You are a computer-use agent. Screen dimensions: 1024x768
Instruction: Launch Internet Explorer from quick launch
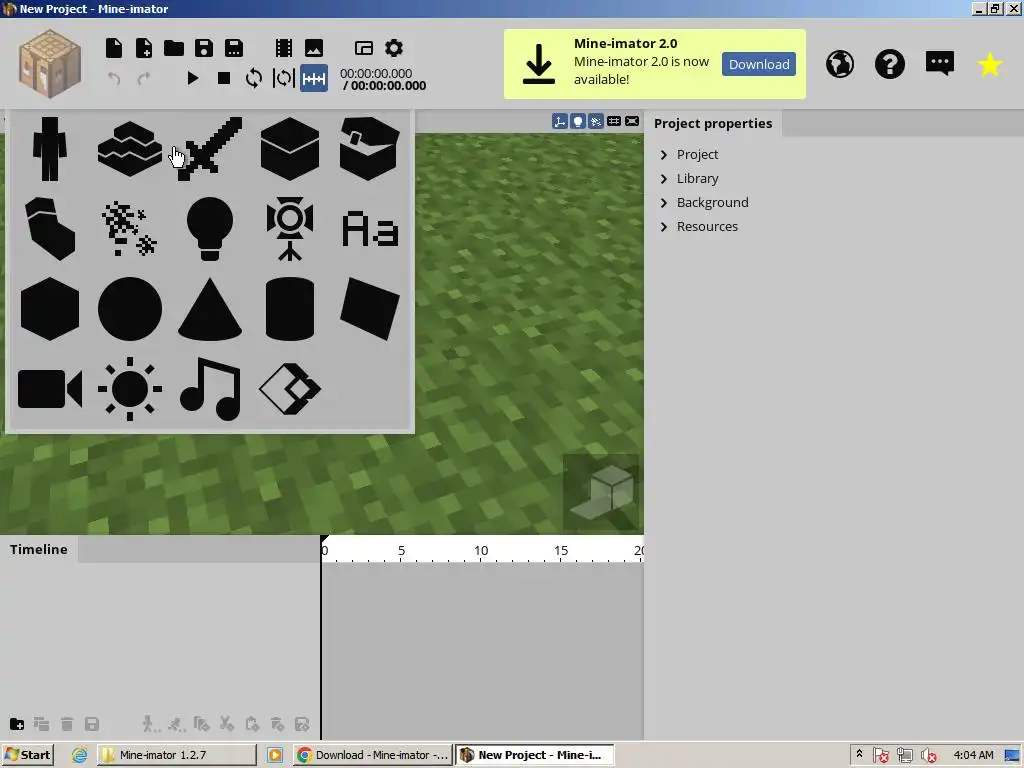pos(80,755)
